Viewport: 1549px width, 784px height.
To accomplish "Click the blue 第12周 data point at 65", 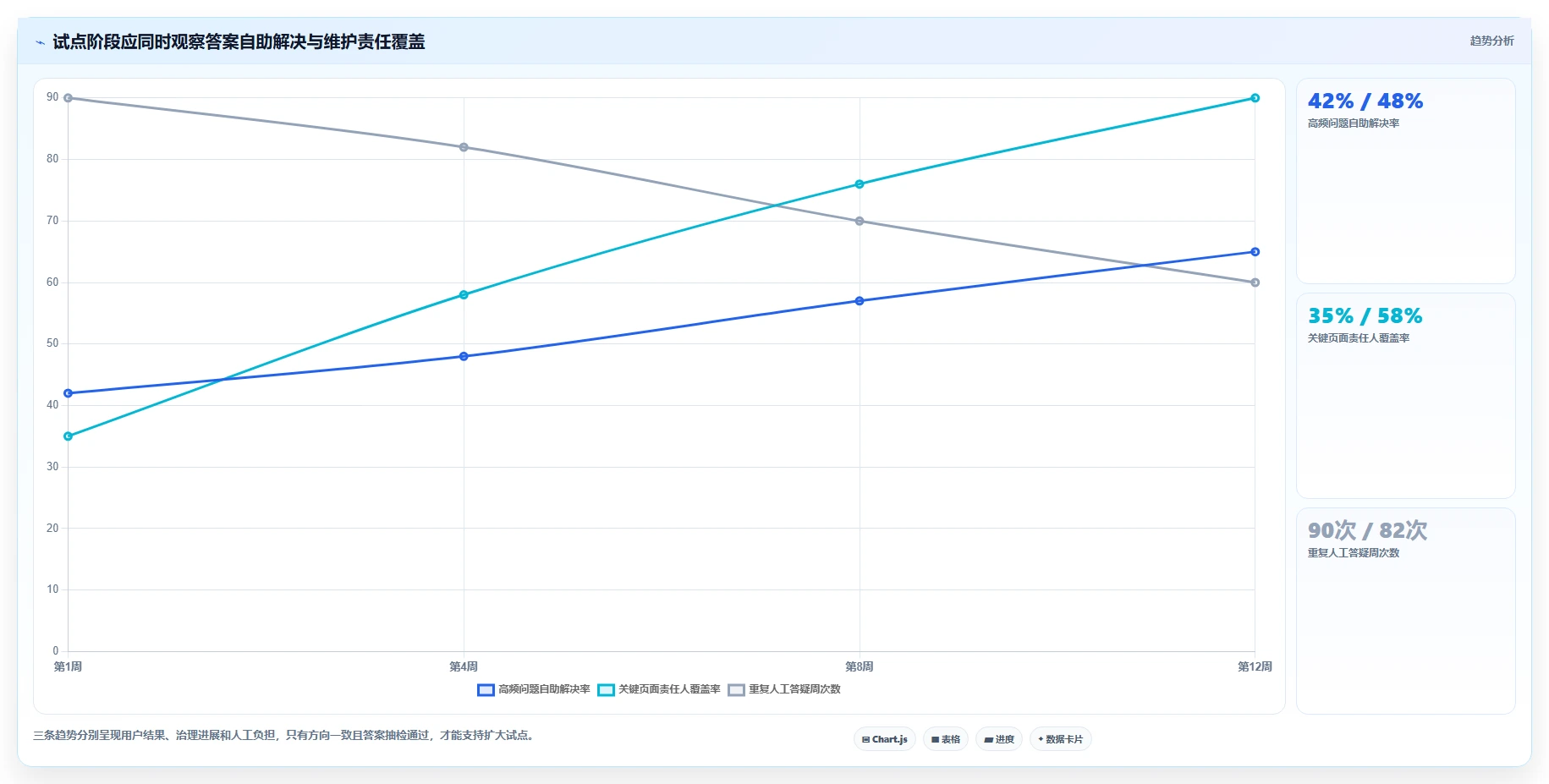I will pos(1255,252).
